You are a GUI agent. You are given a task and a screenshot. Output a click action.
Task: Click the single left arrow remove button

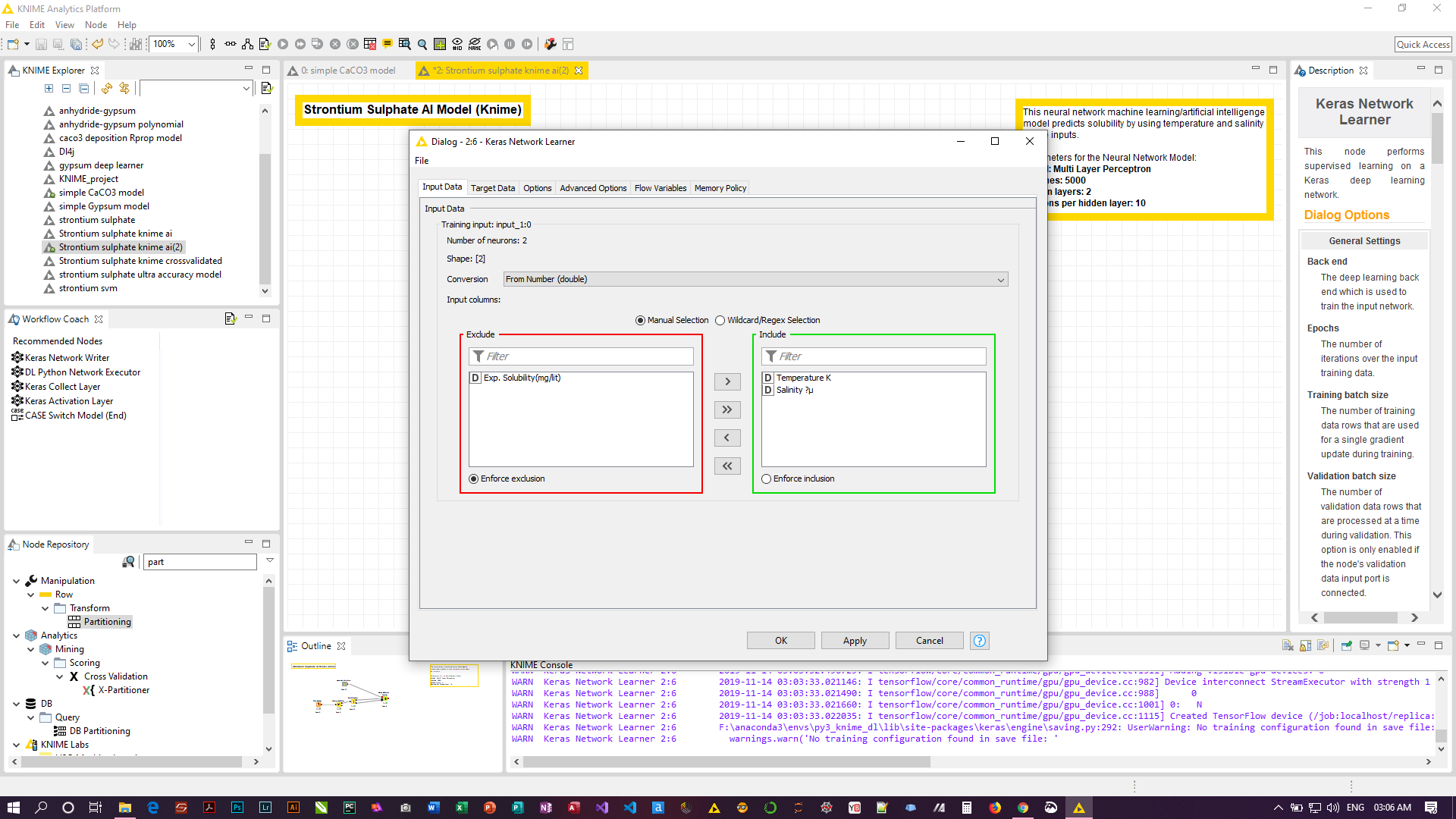tap(727, 438)
